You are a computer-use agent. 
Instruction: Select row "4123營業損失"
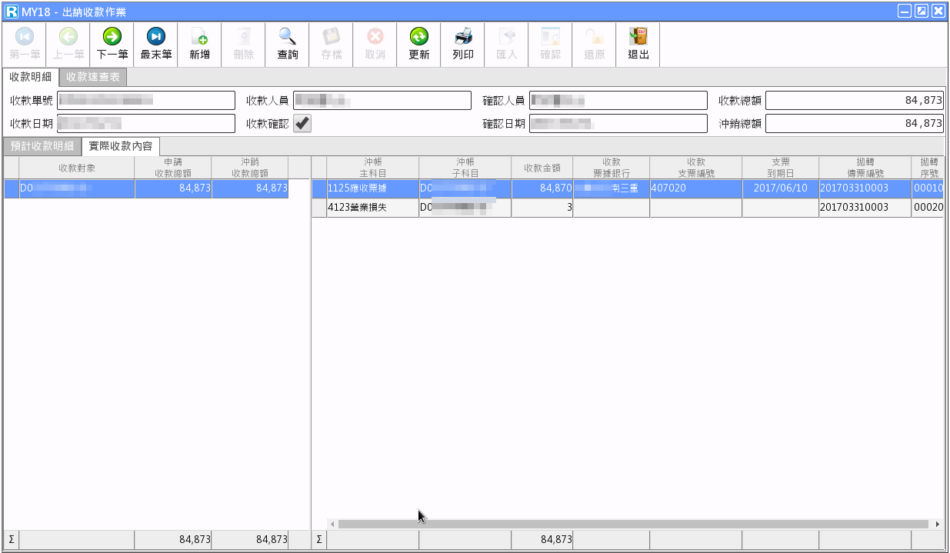click(x=628, y=207)
